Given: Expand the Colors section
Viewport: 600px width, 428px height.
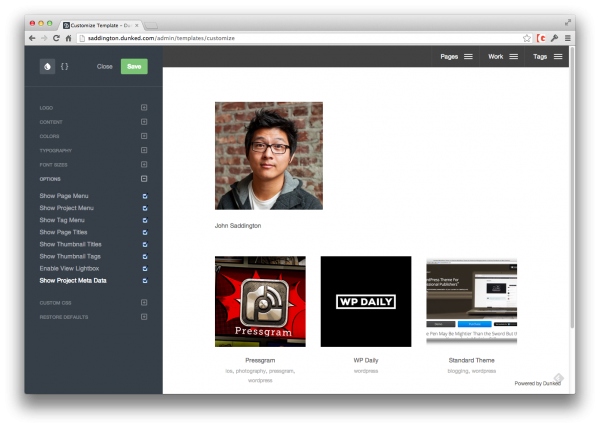Looking at the screenshot, I should [x=144, y=136].
